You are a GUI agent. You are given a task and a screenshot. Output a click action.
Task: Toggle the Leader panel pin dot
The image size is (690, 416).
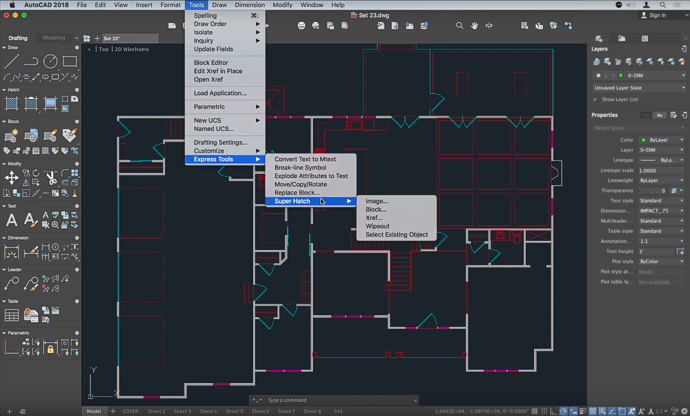77,269
